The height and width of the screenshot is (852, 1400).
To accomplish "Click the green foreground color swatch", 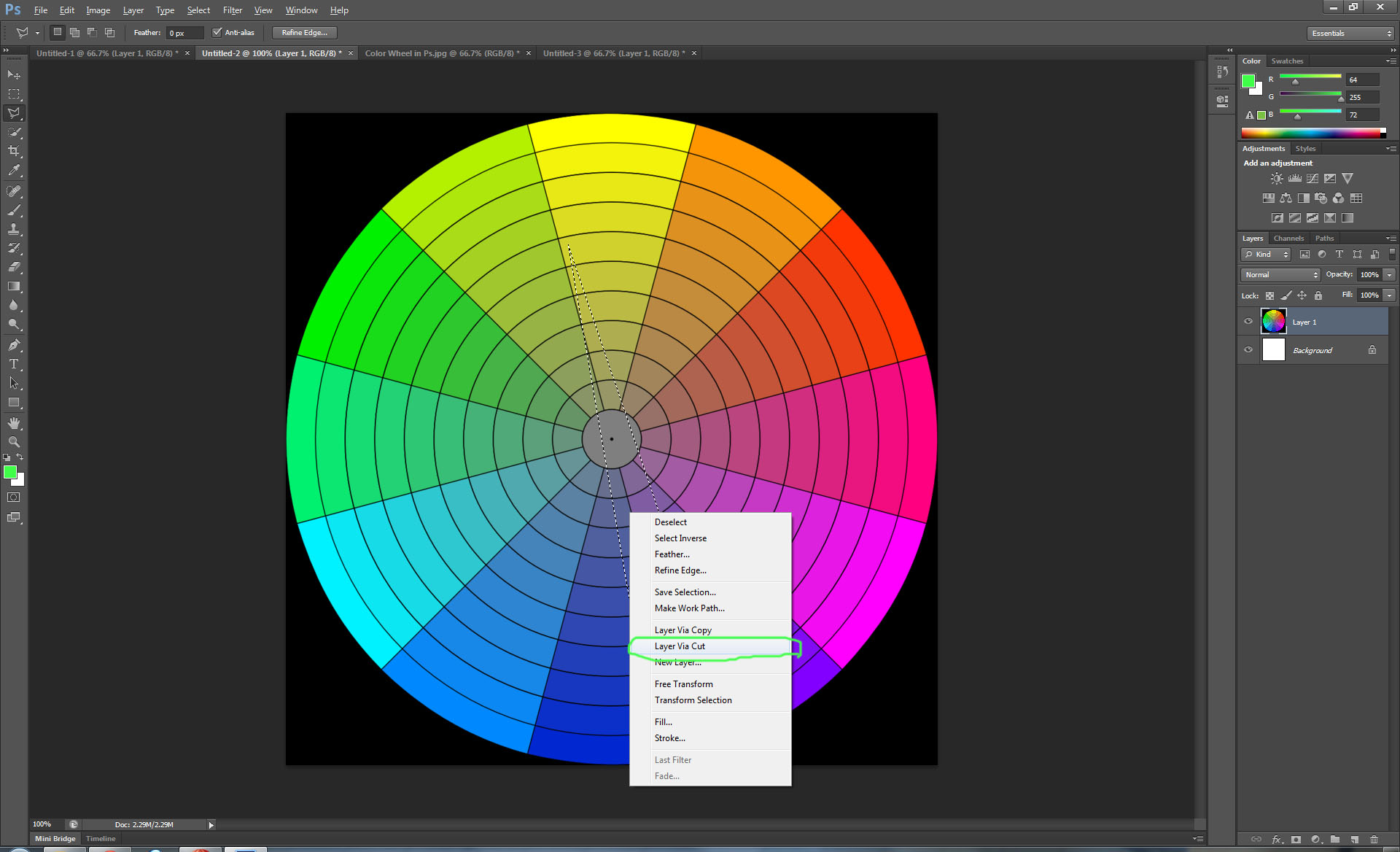I will 11,473.
